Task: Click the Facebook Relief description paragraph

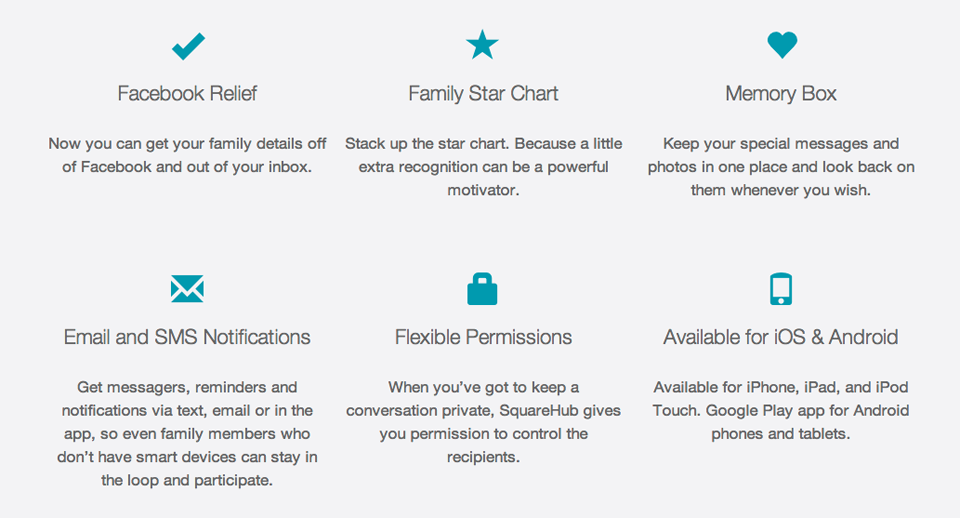Action: (187, 155)
